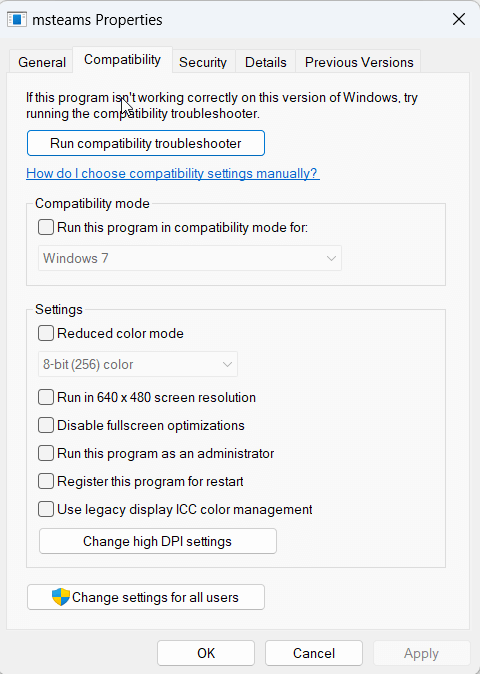Expand the 8-bit (256) color dropdown

[x=138, y=364]
